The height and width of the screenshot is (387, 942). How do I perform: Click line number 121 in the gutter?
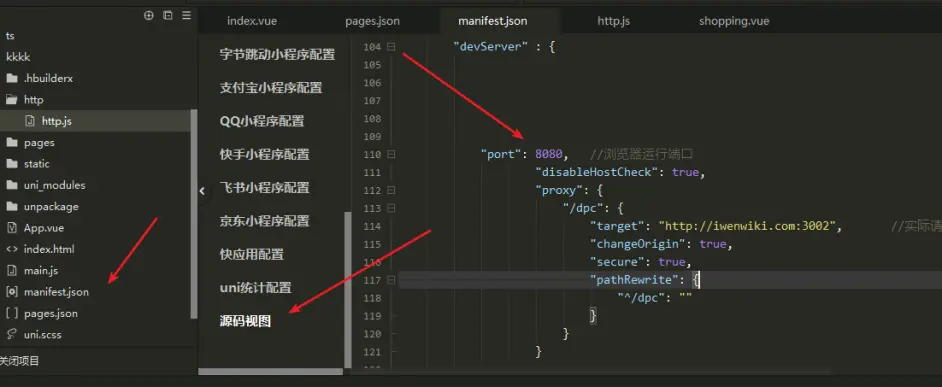coord(372,352)
